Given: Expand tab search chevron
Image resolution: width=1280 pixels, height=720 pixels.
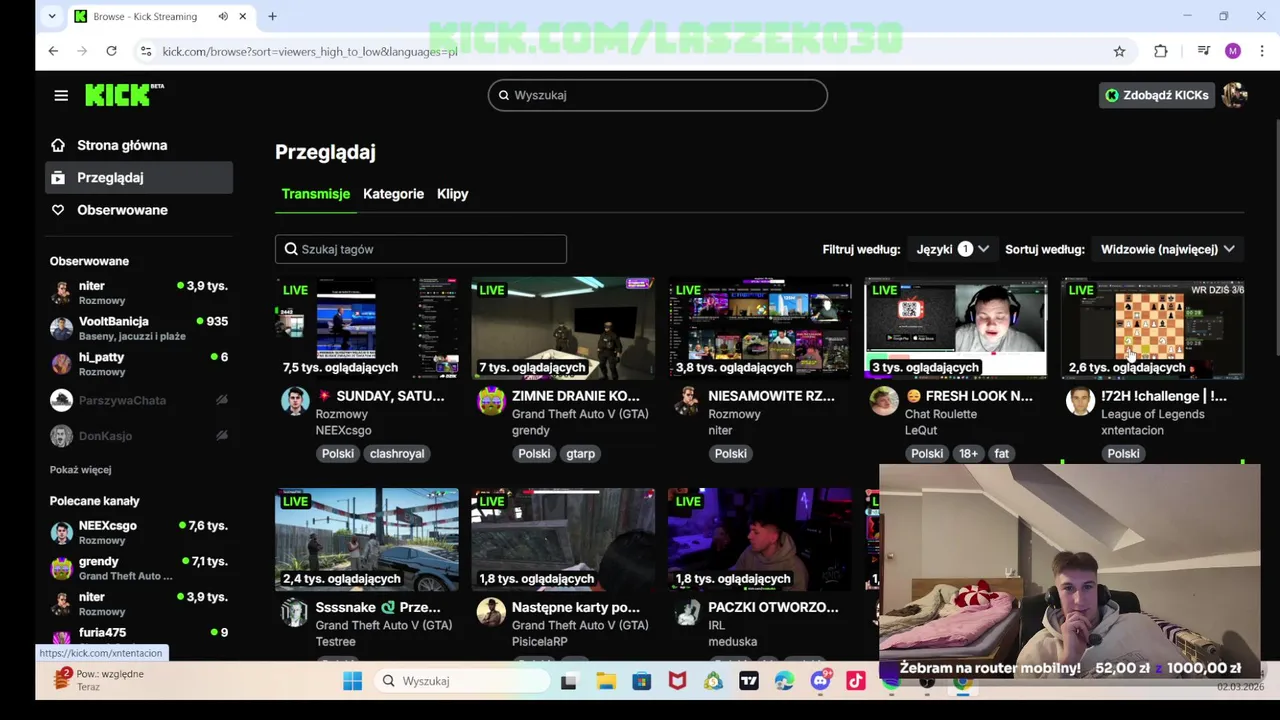Looking at the screenshot, I should [52, 17].
